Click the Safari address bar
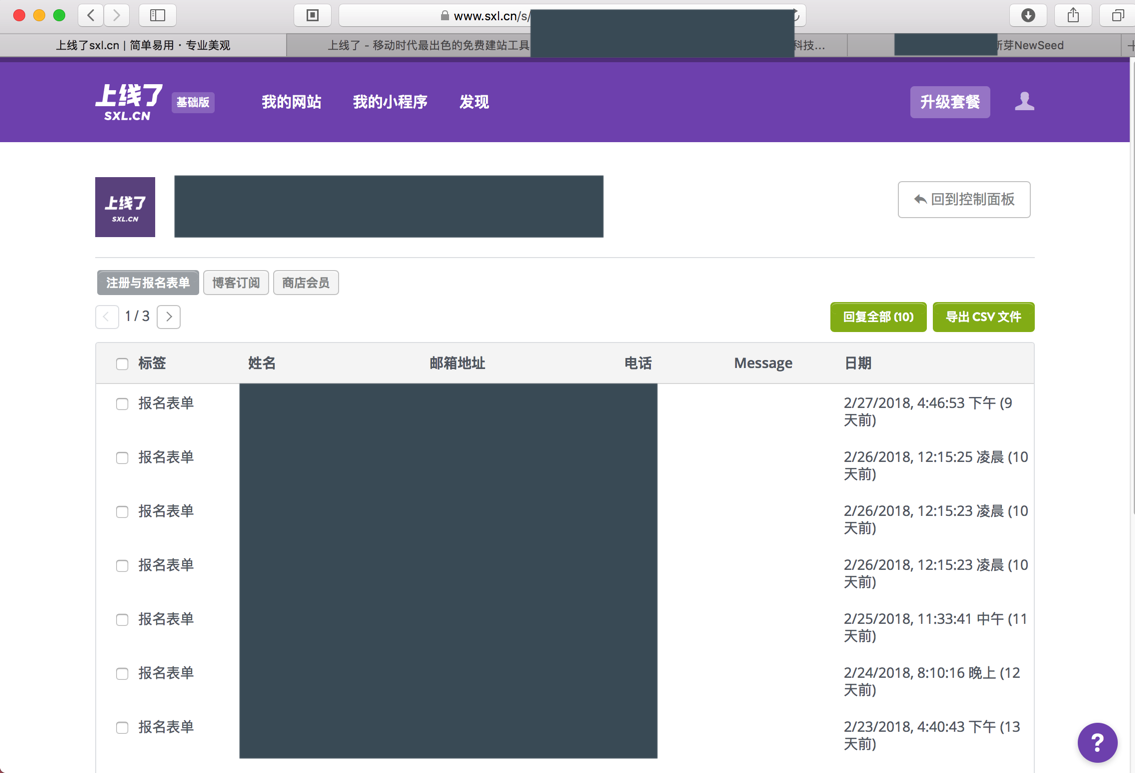Viewport: 1135px width, 773px height. [572, 15]
